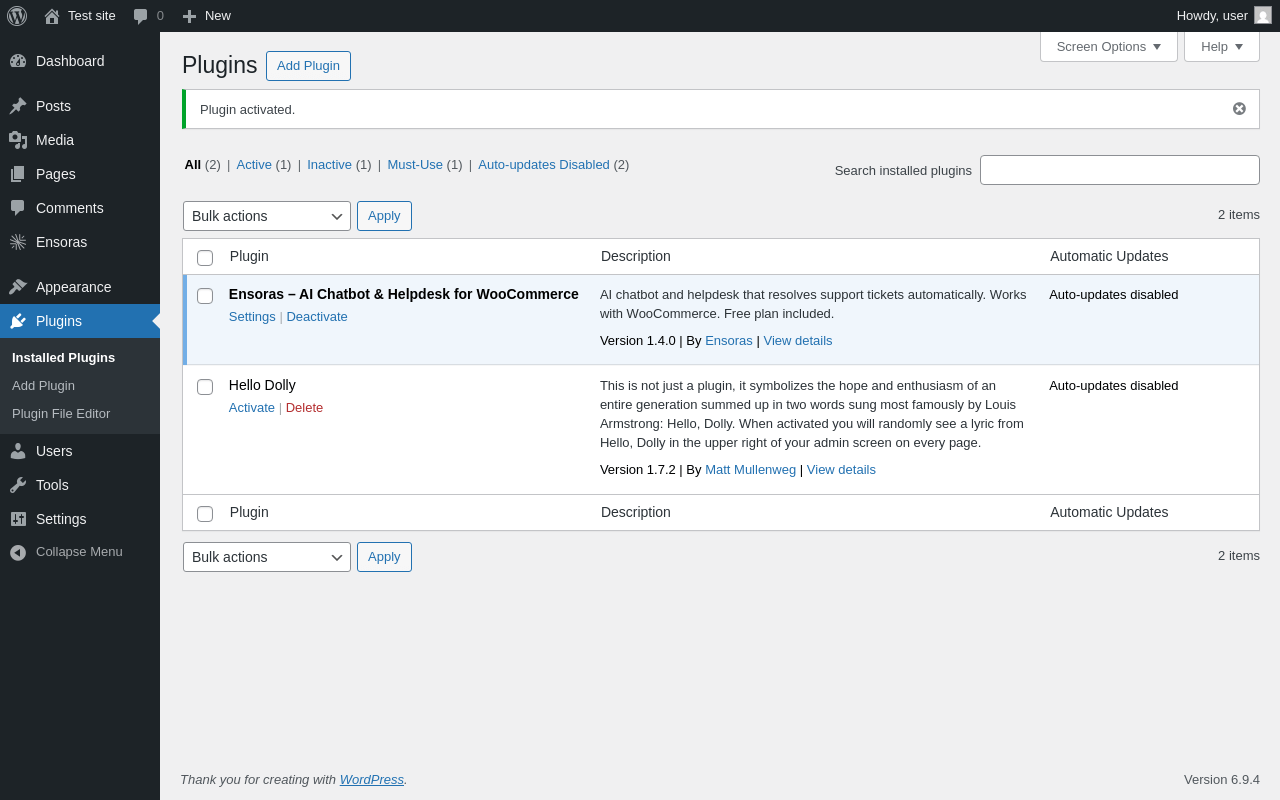
Task: Open Media from the sidebar icon
Action: [18, 140]
